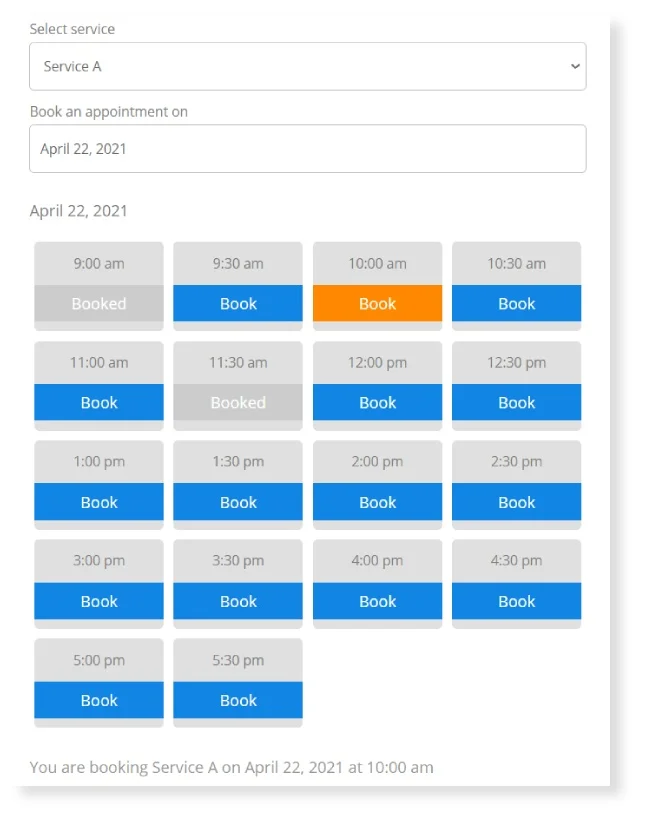The height and width of the screenshot is (820, 650).
Task: Book the 3:00 pm appointment
Action: tap(99, 601)
